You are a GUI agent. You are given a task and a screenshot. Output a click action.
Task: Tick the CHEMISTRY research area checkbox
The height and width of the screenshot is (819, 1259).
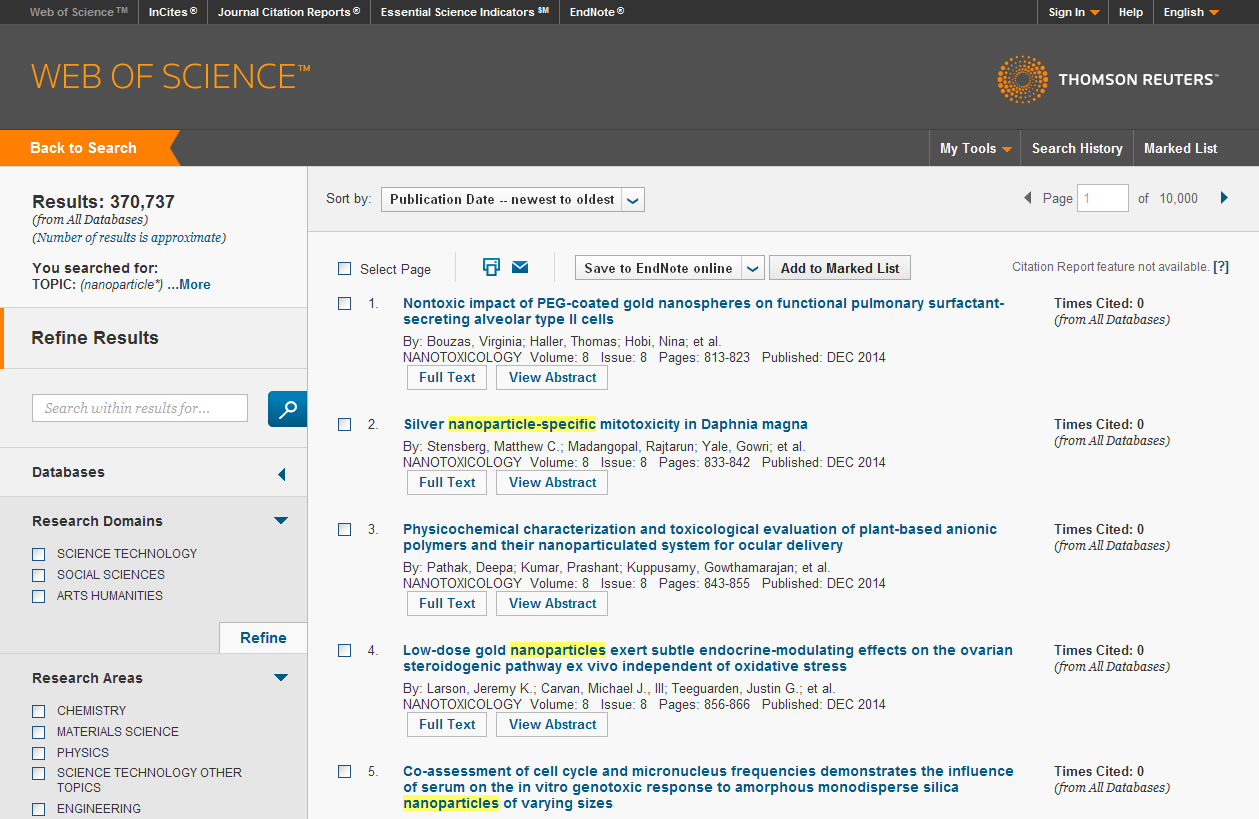(x=39, y=711)
